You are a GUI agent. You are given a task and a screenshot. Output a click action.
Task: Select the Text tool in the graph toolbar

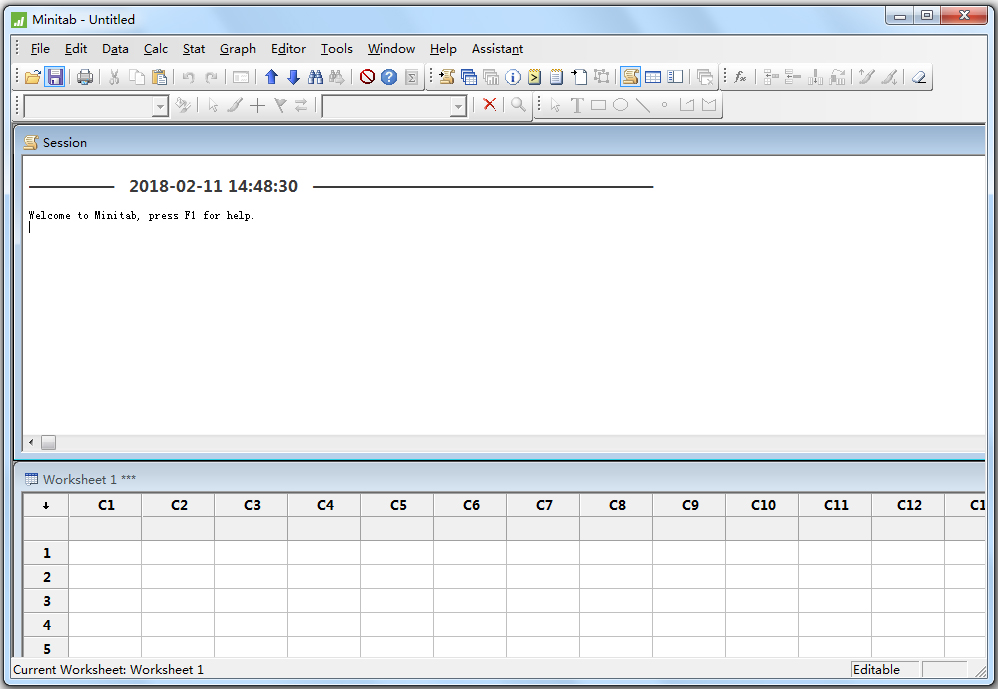tap(576, 104)
